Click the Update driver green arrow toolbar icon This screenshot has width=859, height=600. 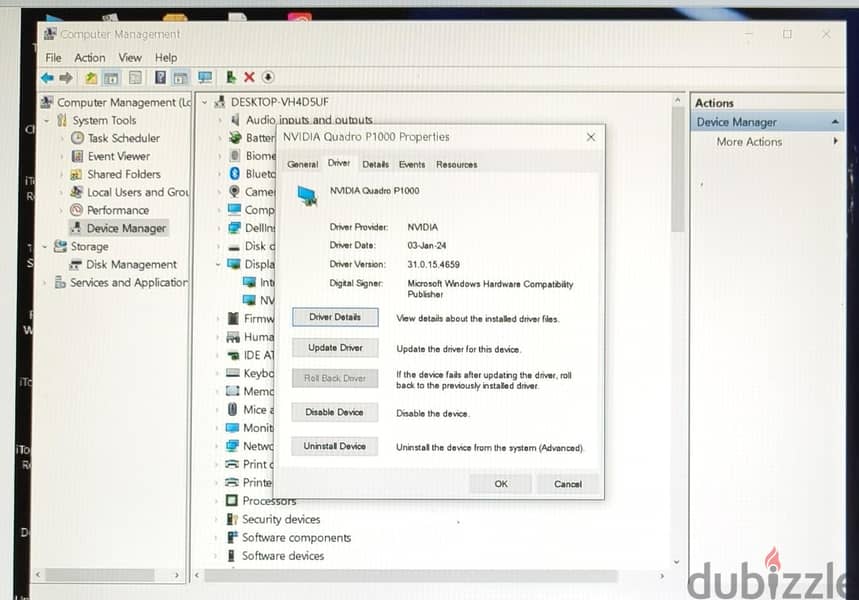tap(231, 78)
